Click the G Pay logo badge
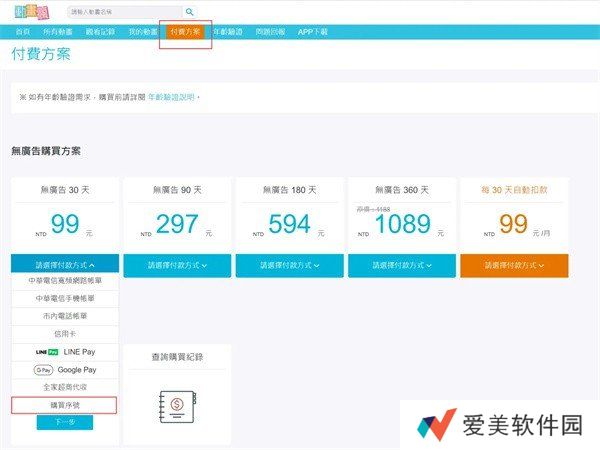This screenshot has height=450, width=600. [x=43, y=370]
